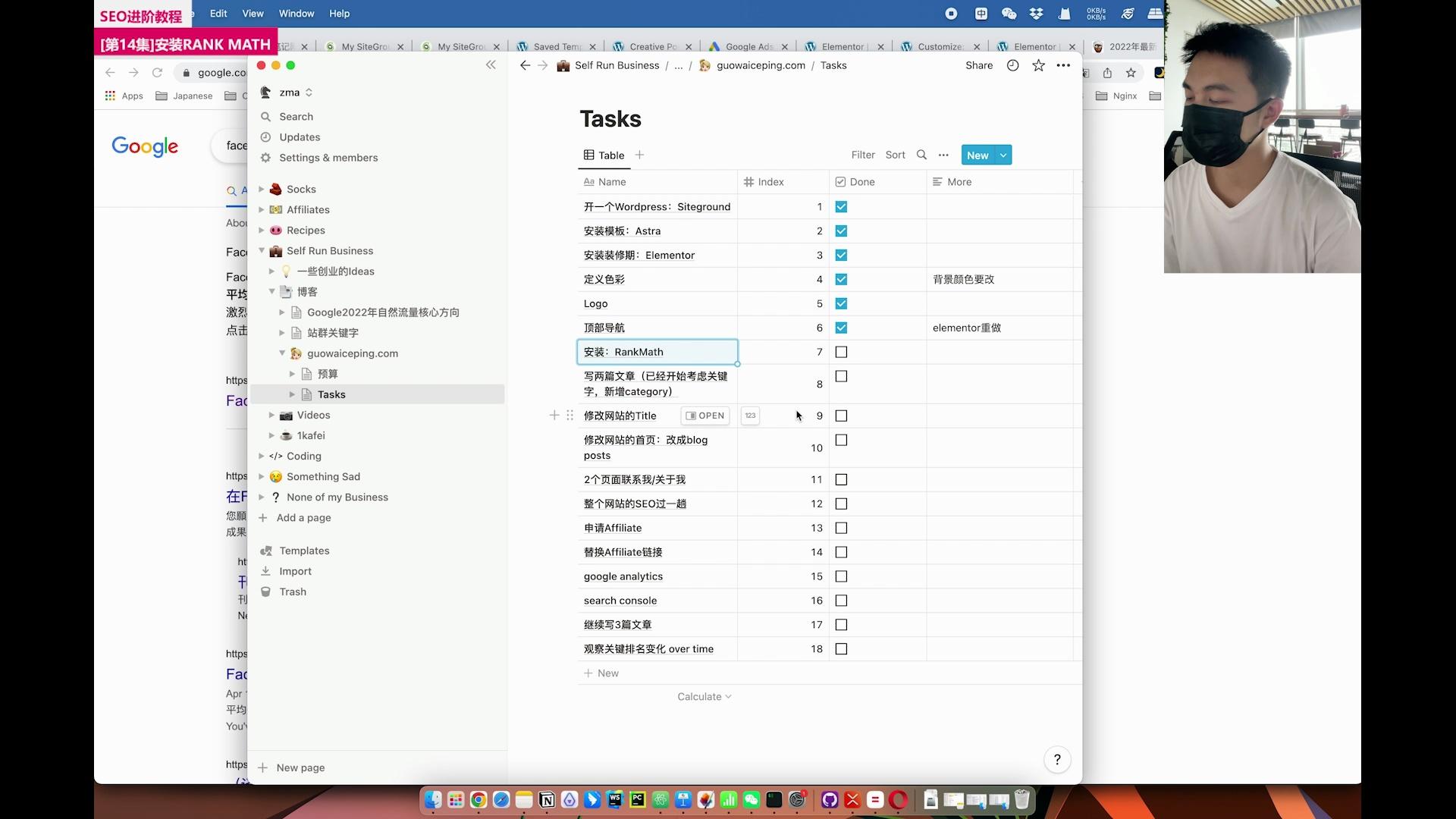The image size is (1456, 819).
Task: Collapse the Self Run Business tree
Action: click(x=261, y=250)
